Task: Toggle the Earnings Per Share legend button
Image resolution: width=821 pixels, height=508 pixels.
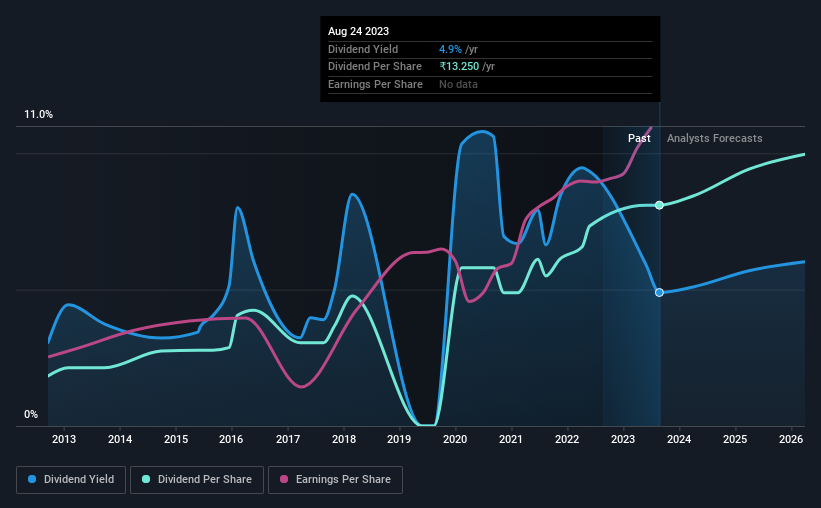Action: click(x=335, y=480)
